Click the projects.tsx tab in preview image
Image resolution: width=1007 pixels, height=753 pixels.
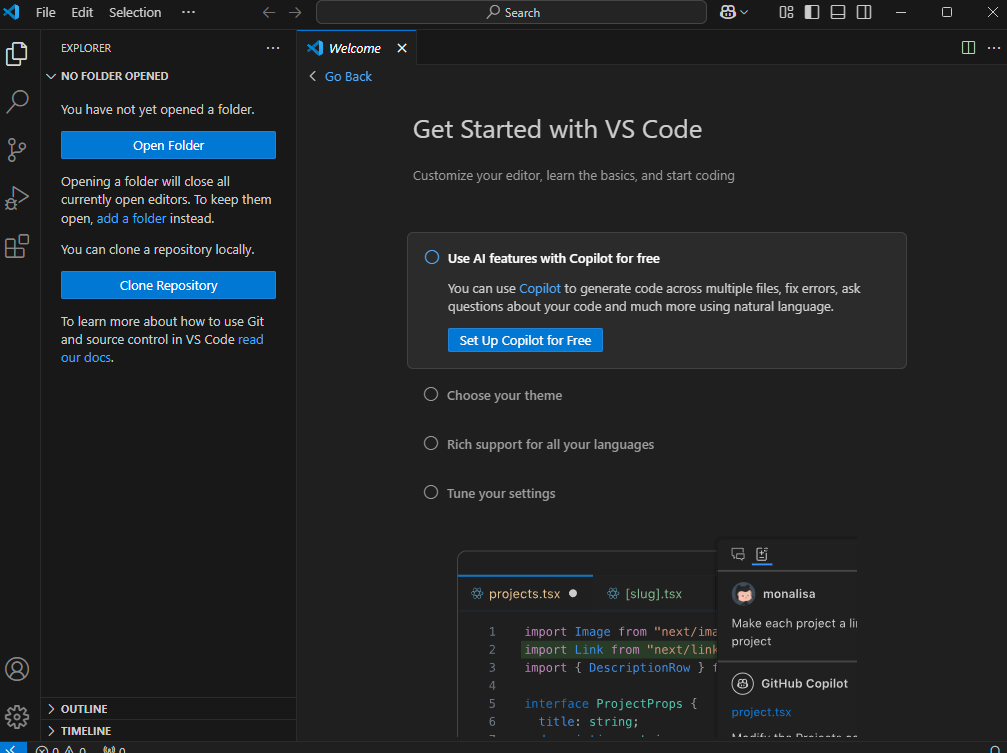click(524, 594)
